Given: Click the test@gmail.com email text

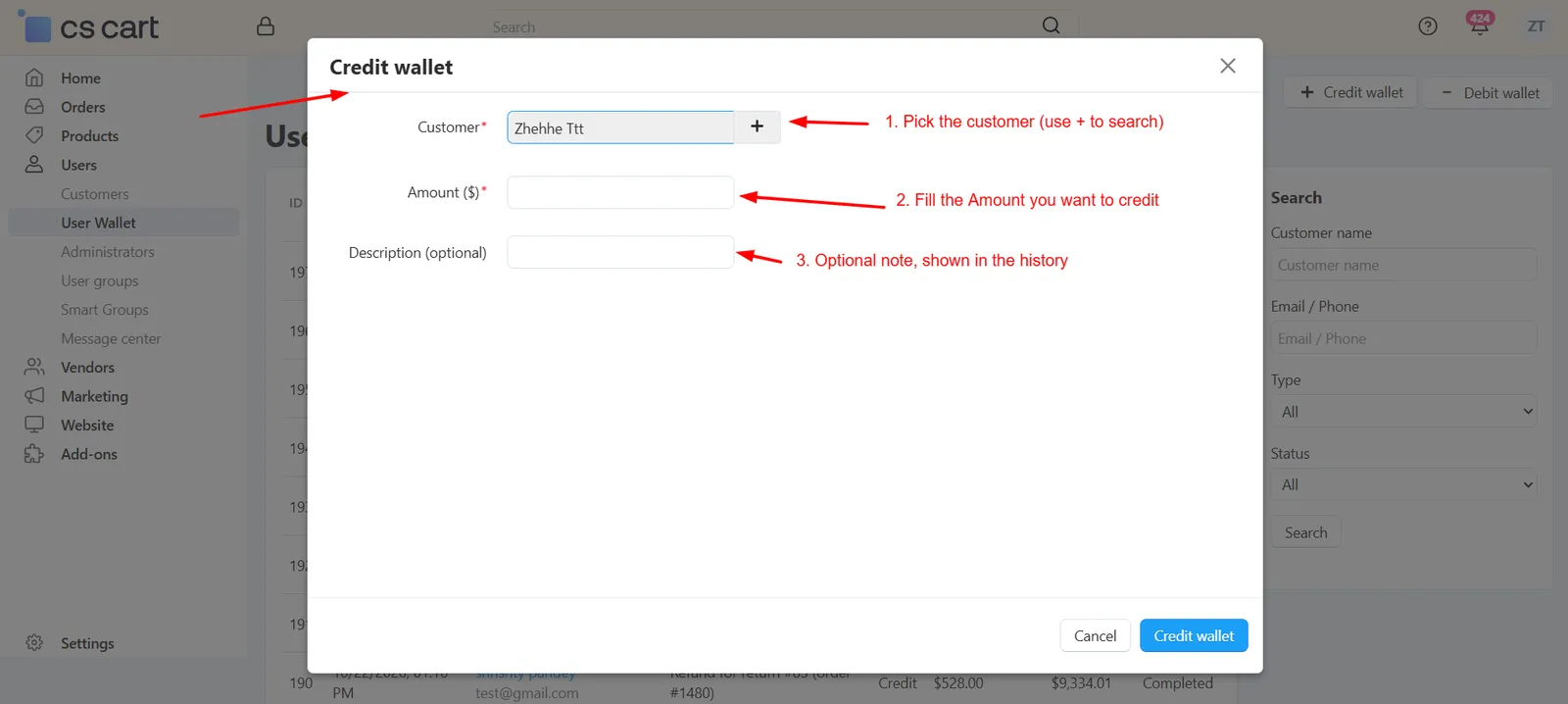Looking at the screenshot, I should point(527,693).
